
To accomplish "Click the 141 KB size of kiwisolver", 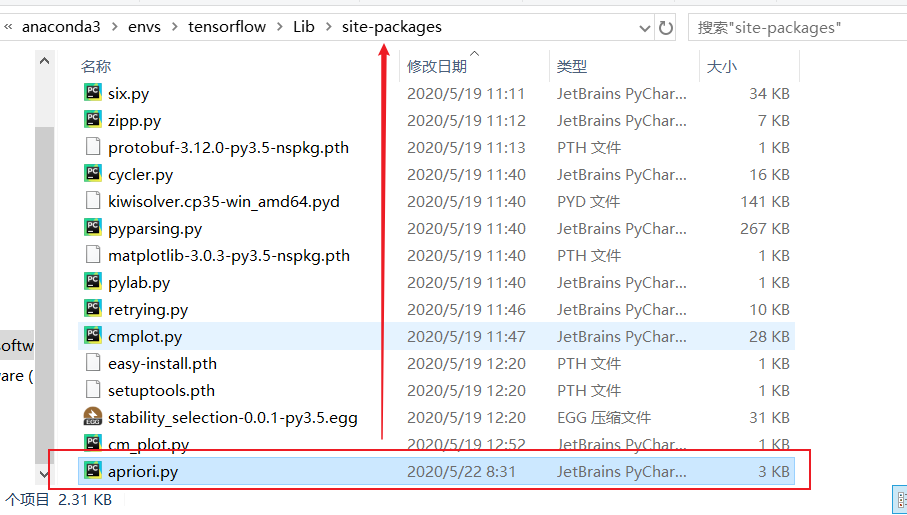I will [x=765, y=201].
